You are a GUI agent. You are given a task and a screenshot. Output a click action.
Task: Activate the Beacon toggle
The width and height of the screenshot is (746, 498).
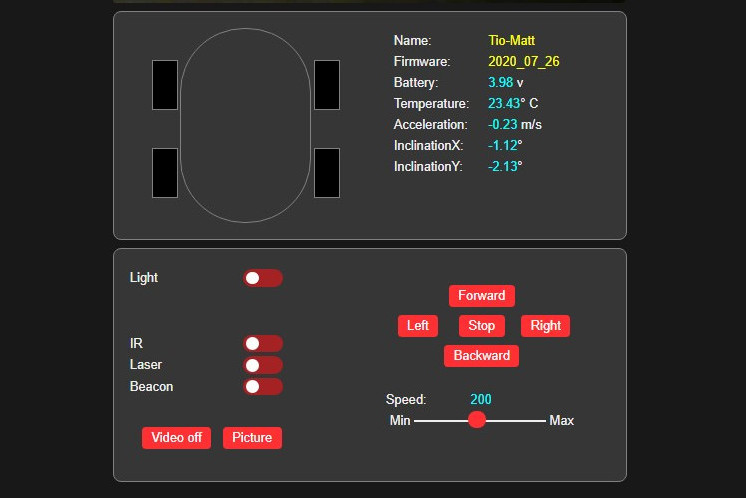(x=263, y=386)
